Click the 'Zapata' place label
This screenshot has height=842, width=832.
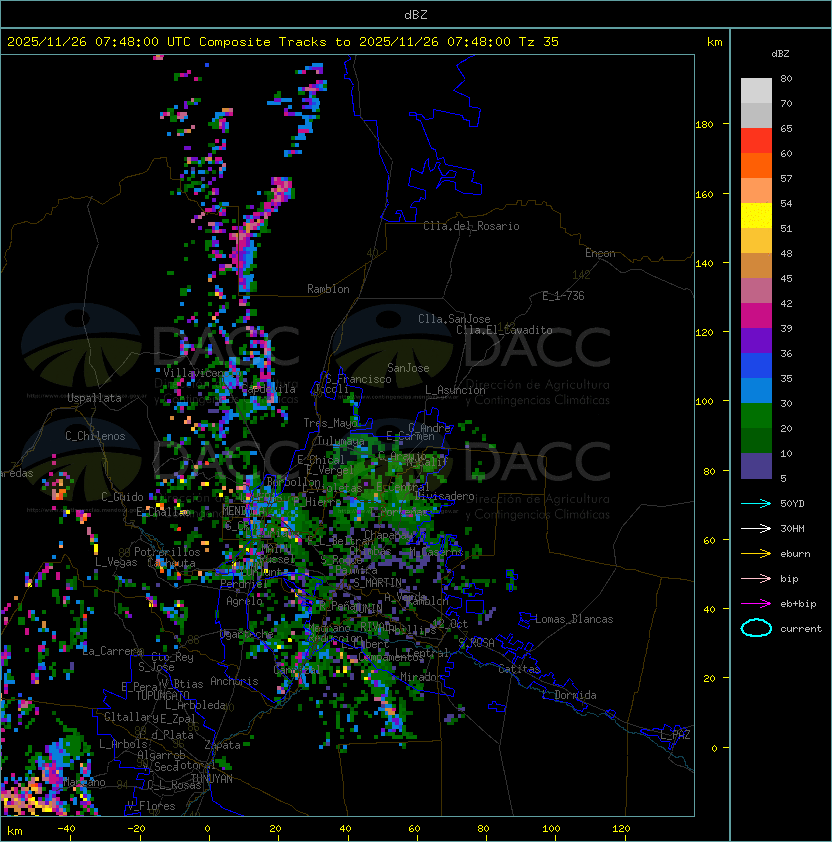tap(222, 745)
